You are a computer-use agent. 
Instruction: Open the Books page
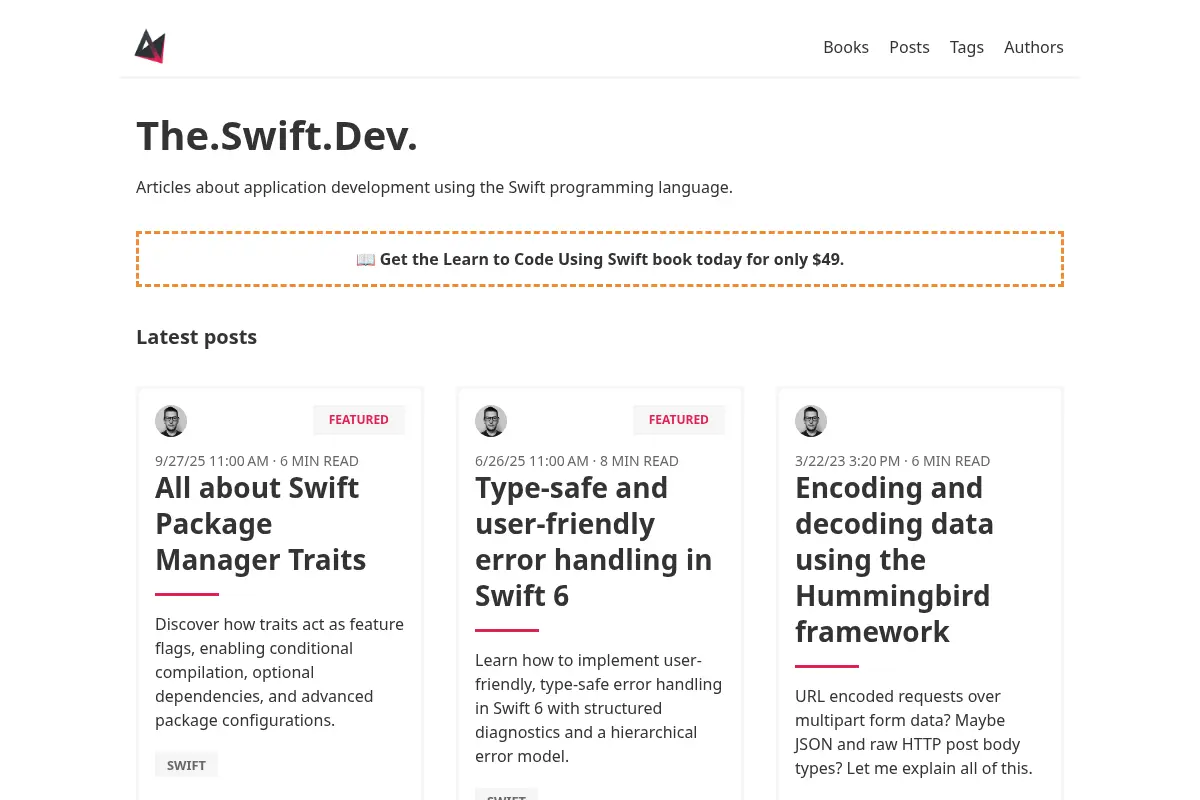(x=846, y=47)
